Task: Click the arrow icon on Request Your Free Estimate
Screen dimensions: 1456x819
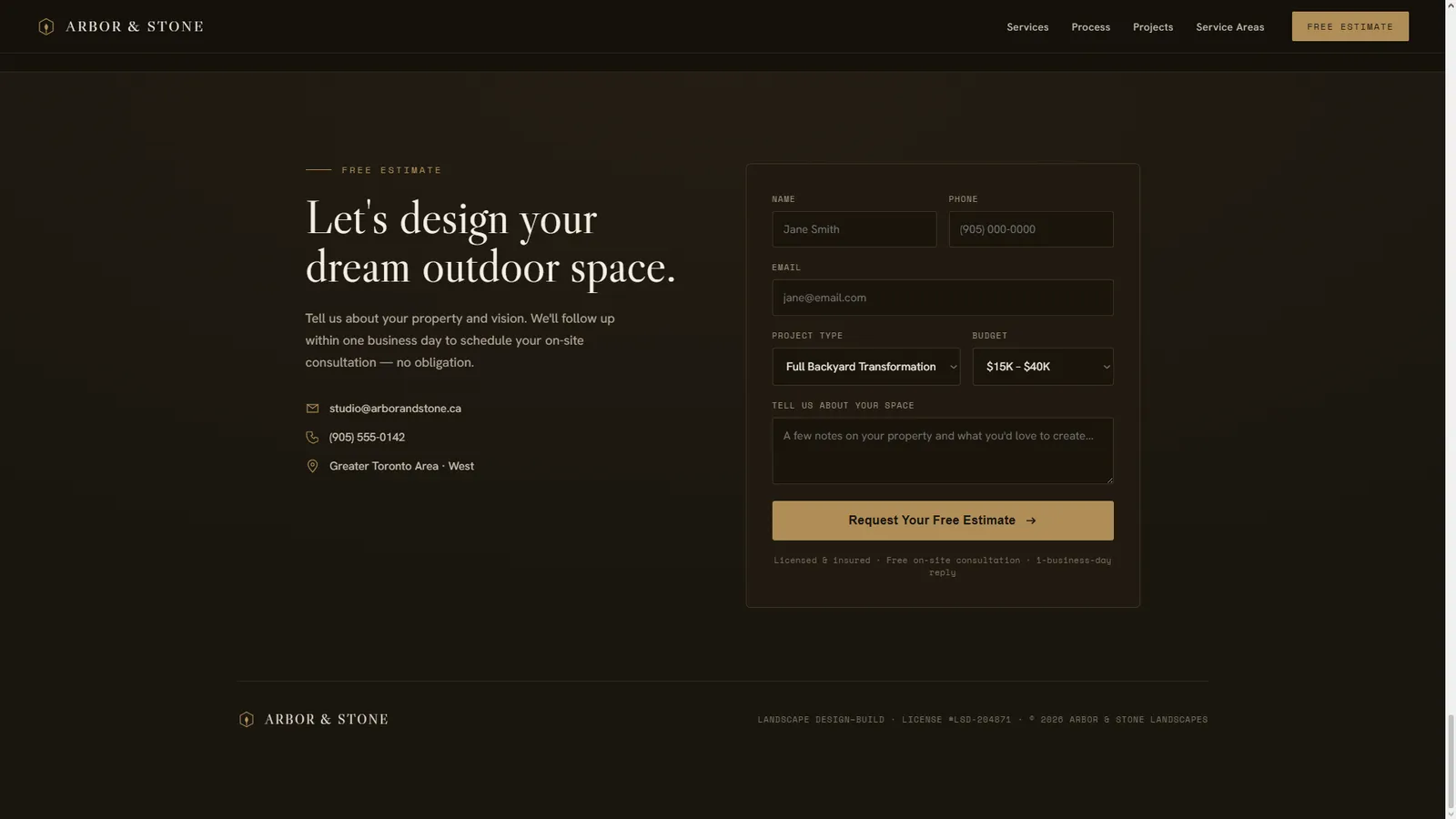Action: point(1031,521)
